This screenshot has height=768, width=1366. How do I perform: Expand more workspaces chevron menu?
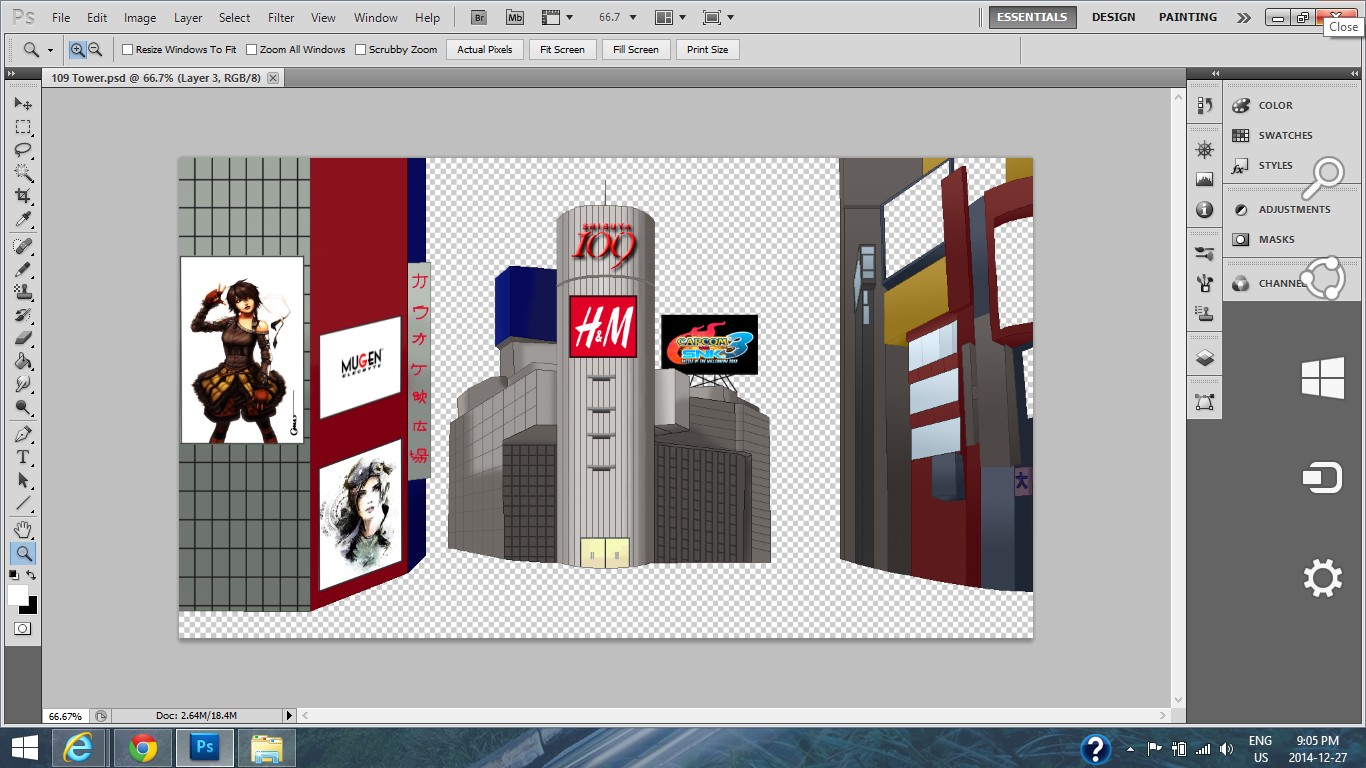coord(1243,17)
